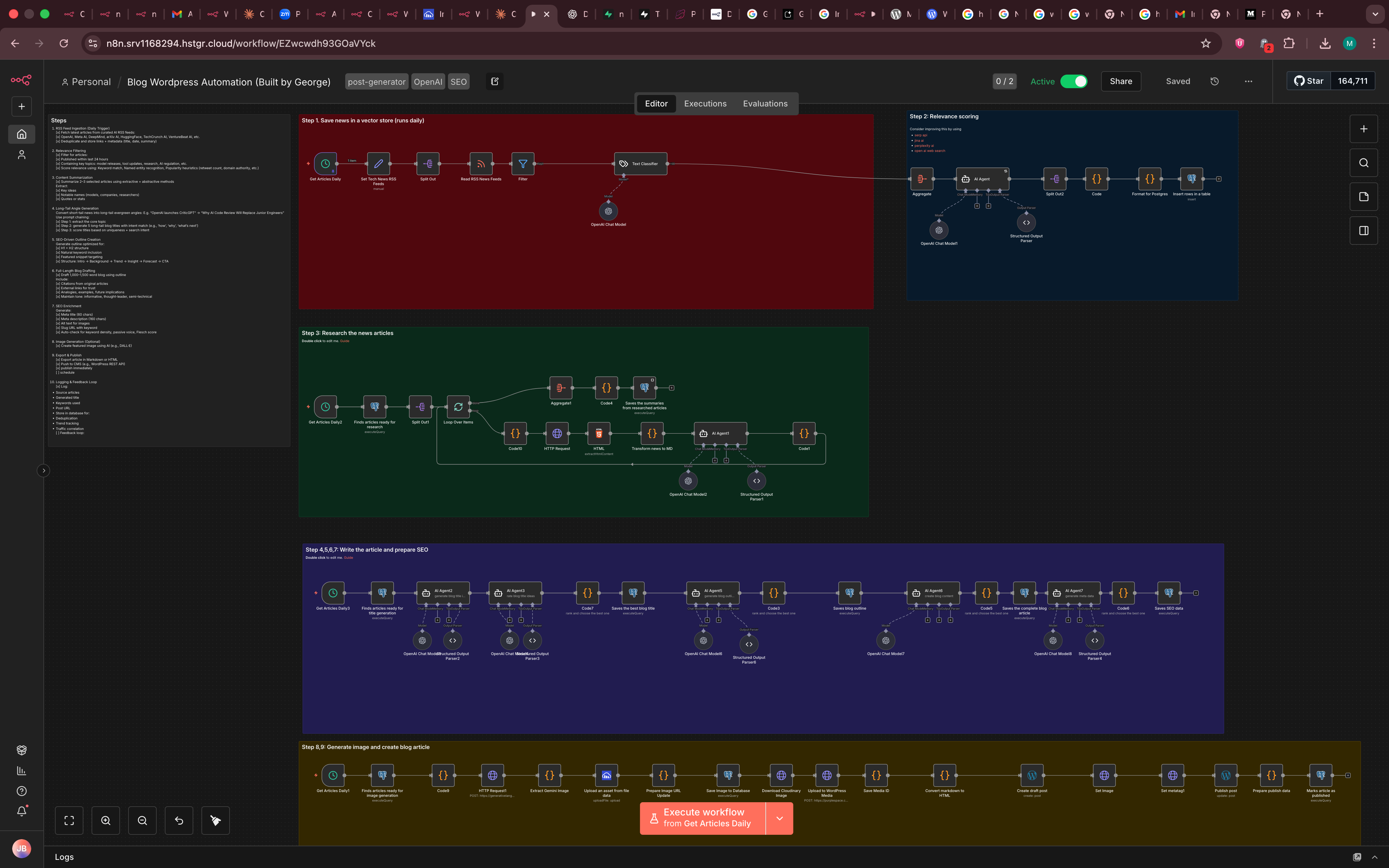Open workflow options three-dot menu
The image size is (1389, 868).
click(1248, 81)
